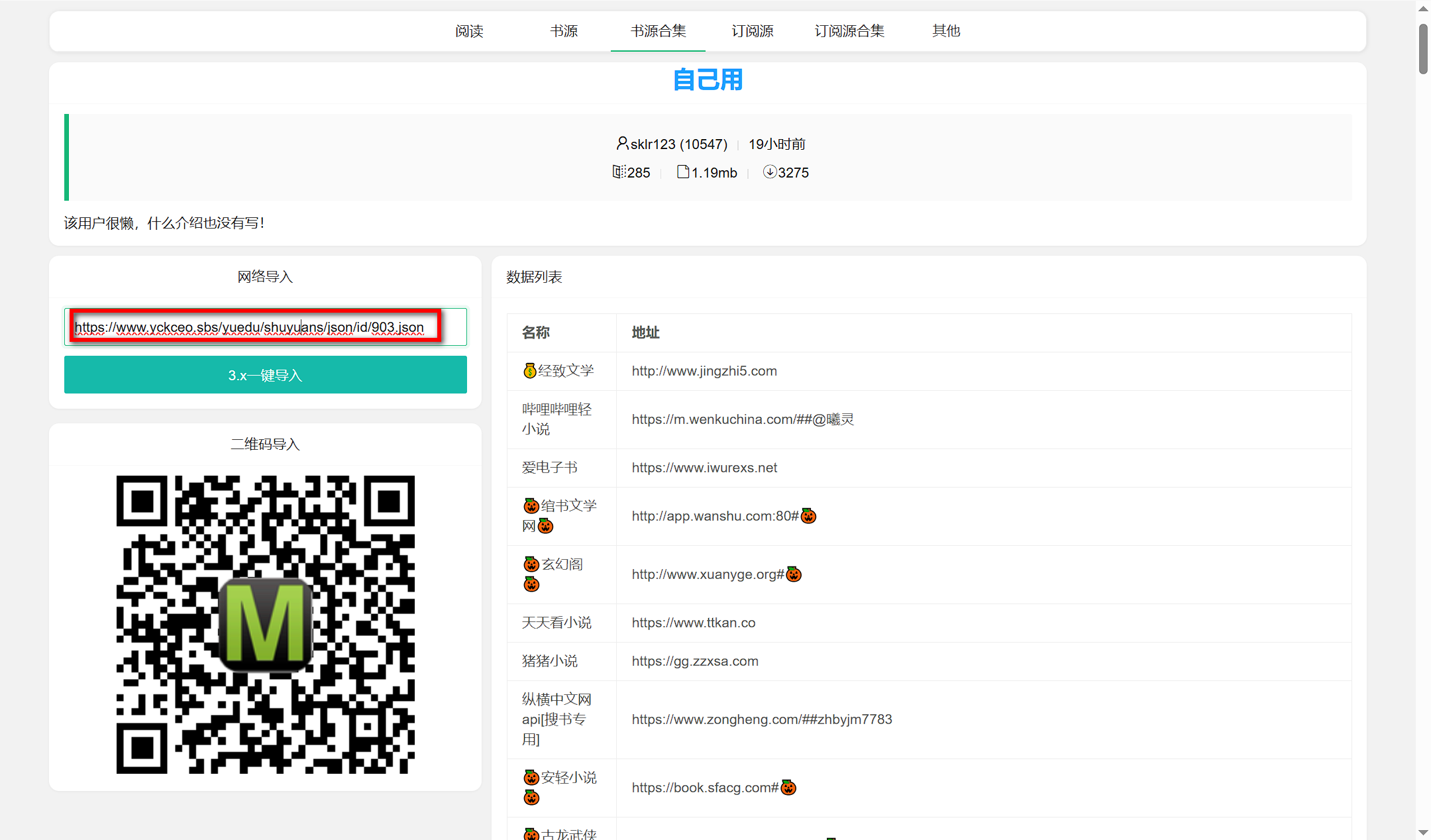Click the scrollbar down arrow
The width and height of the screenshot is (1431, 840).
pyautogui.click(x=1423, y=832)
